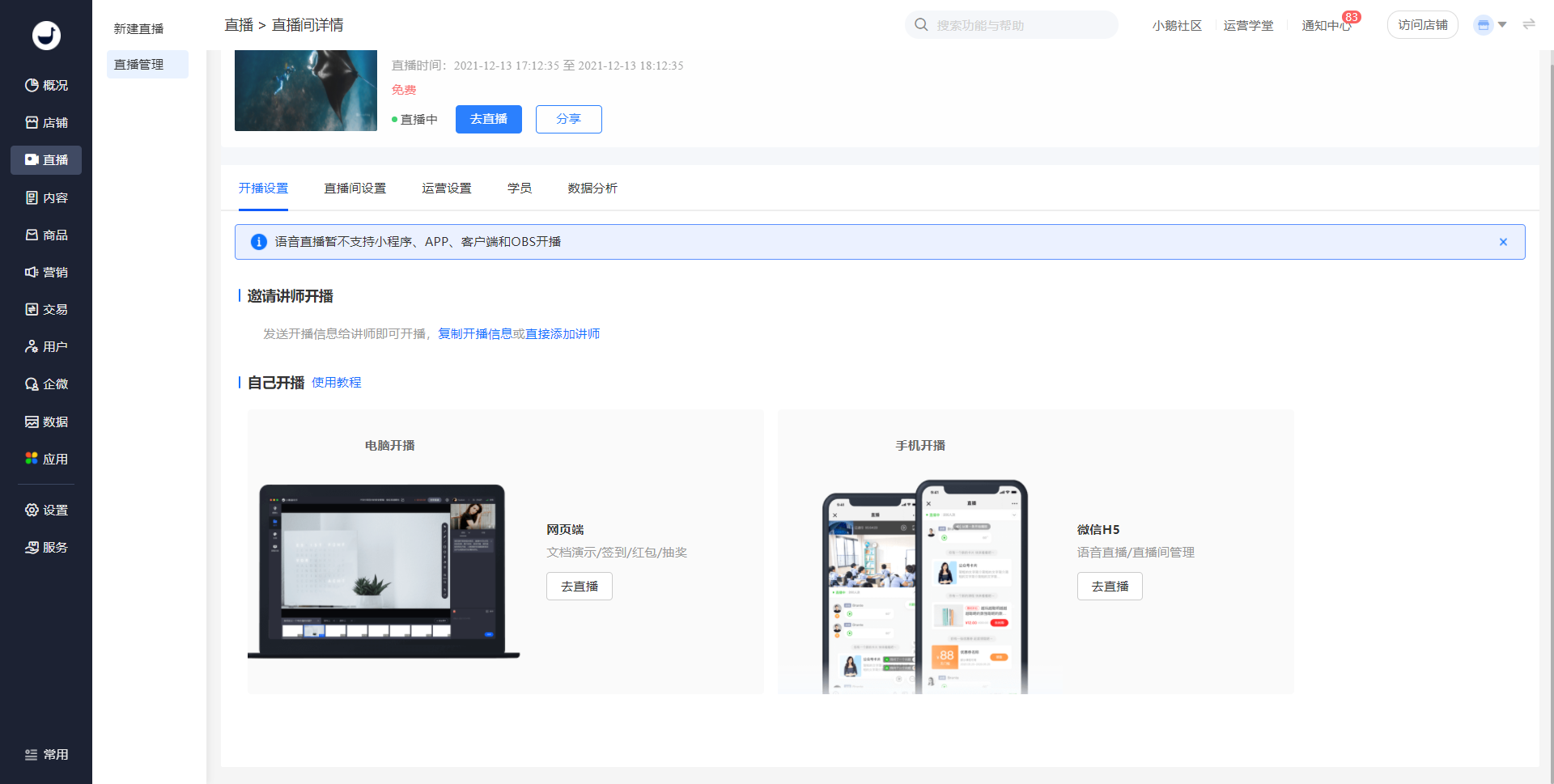Open the 应用 apps colorful icon

tap(32, 459)
